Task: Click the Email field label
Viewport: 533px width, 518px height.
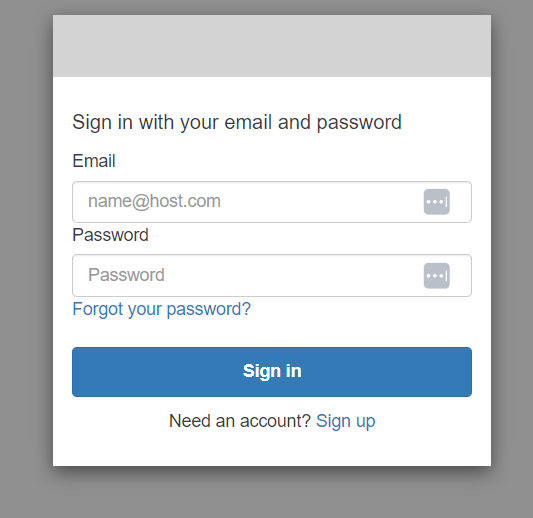Action: tap(94, 161)
